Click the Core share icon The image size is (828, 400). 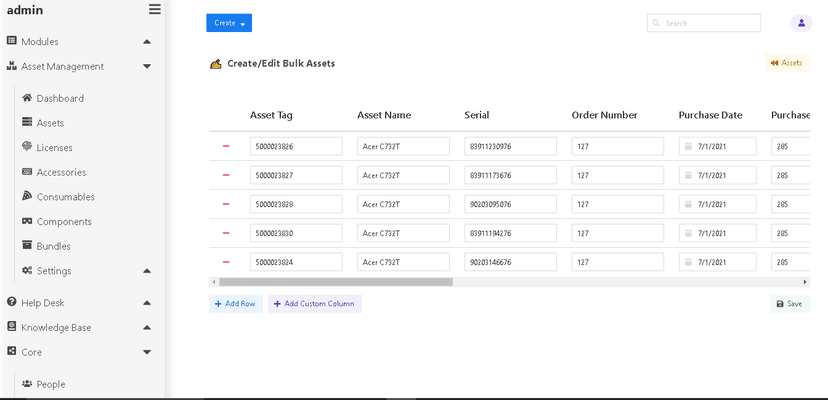[x=11, y=351]
